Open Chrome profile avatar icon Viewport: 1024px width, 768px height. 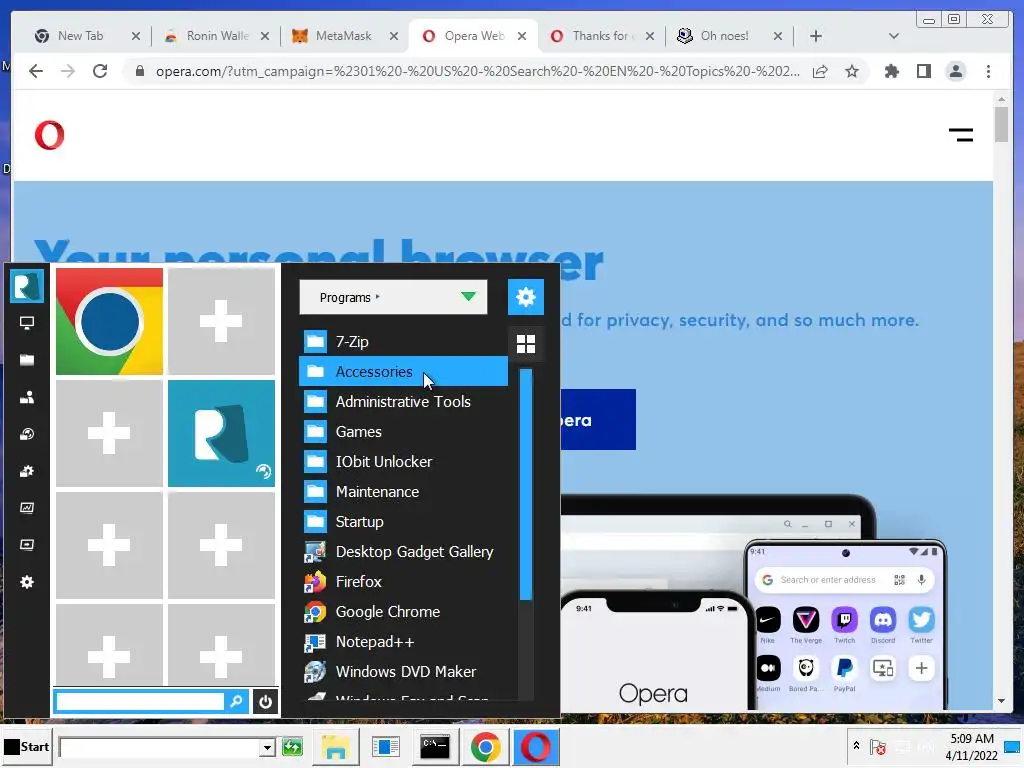(955, 71)
